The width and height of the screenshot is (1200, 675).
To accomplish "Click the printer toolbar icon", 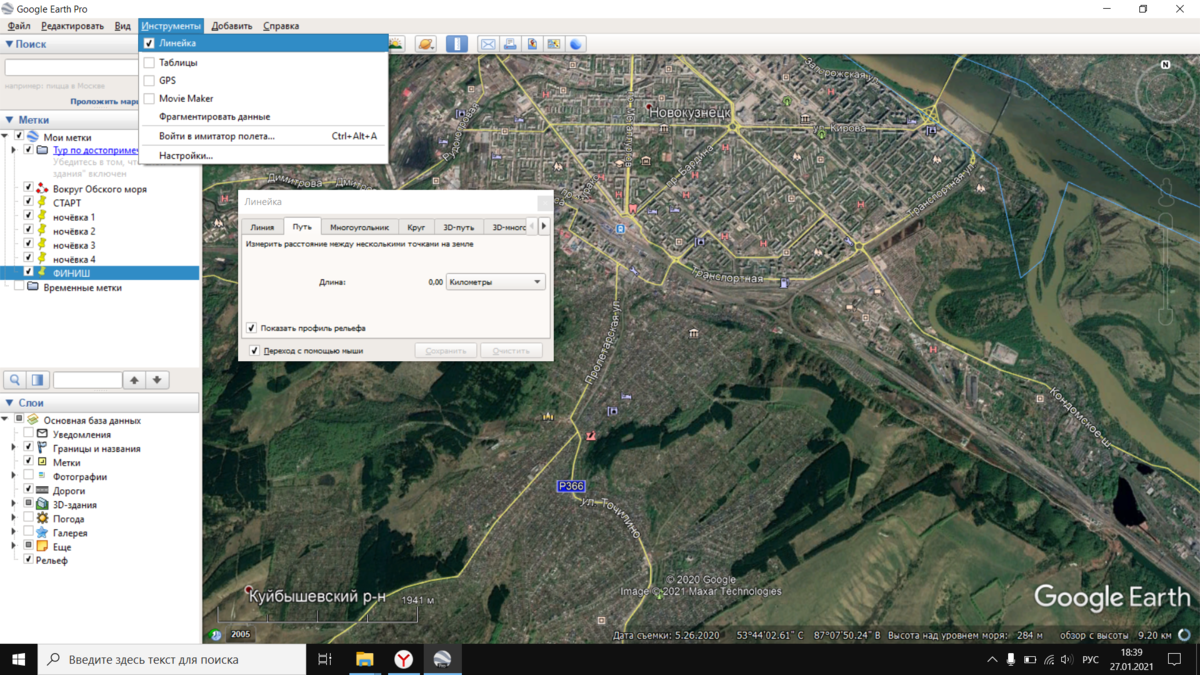I will [510, 44].
